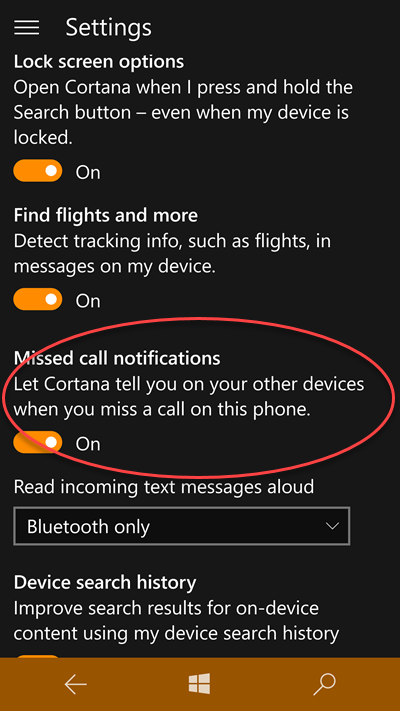
Task: Click On label beside Lock screen toggle
Action: pos(88,172)
